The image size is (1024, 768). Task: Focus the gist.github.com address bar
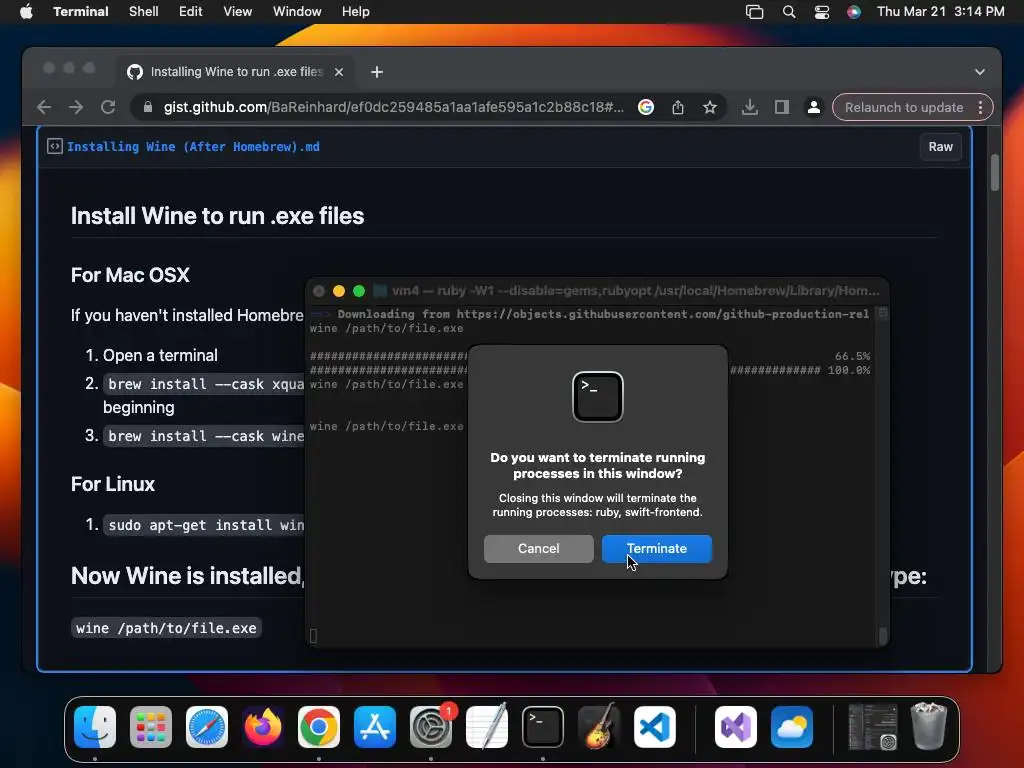click(x=393, y=108)
